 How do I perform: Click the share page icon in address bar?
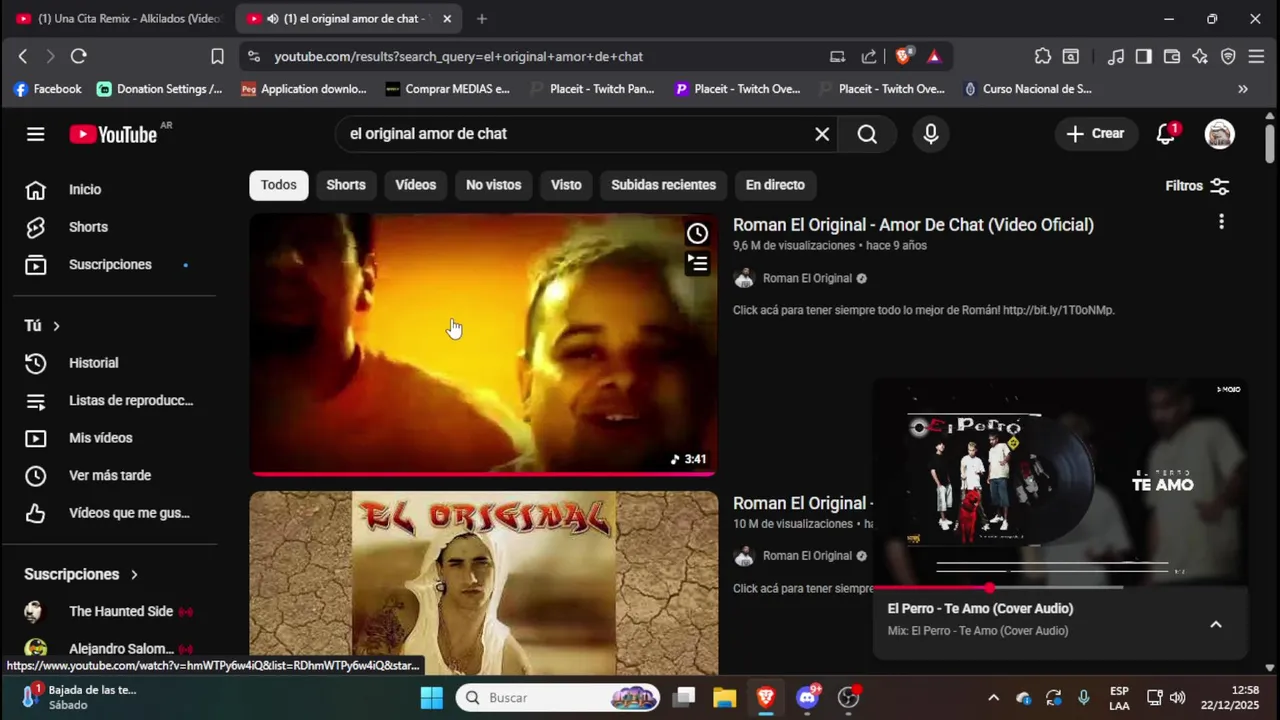869,57
